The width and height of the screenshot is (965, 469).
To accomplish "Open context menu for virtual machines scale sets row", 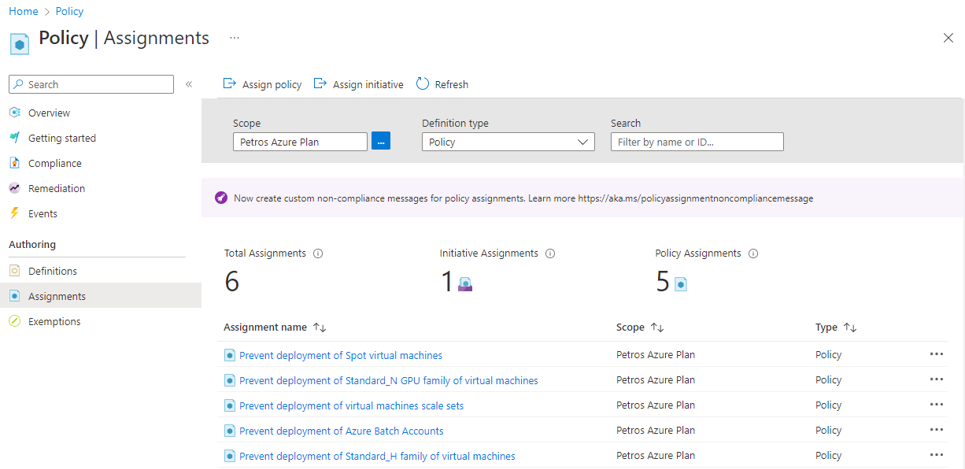I will point(937,405).
